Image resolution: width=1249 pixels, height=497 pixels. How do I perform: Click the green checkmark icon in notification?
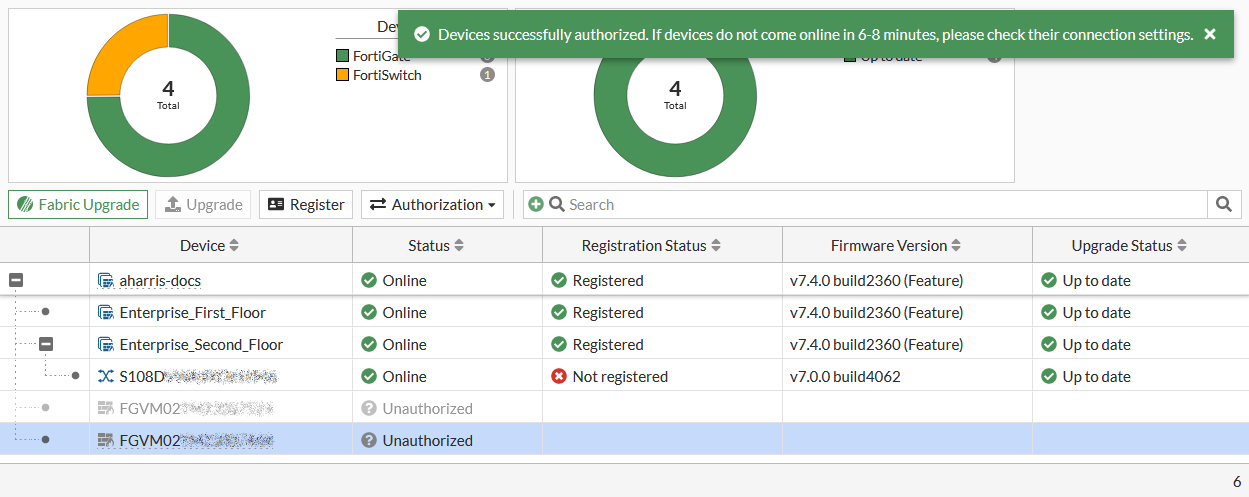422,34
